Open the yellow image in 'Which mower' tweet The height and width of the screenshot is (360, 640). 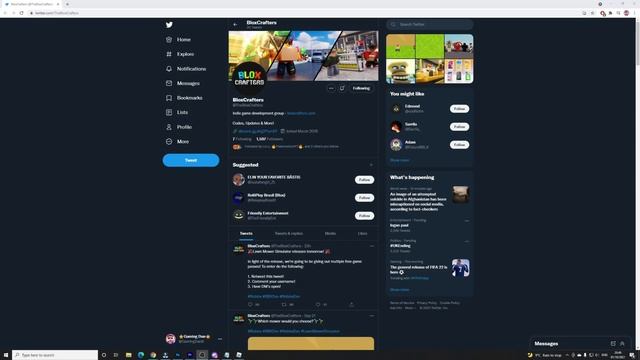click(x=311, y=343)
